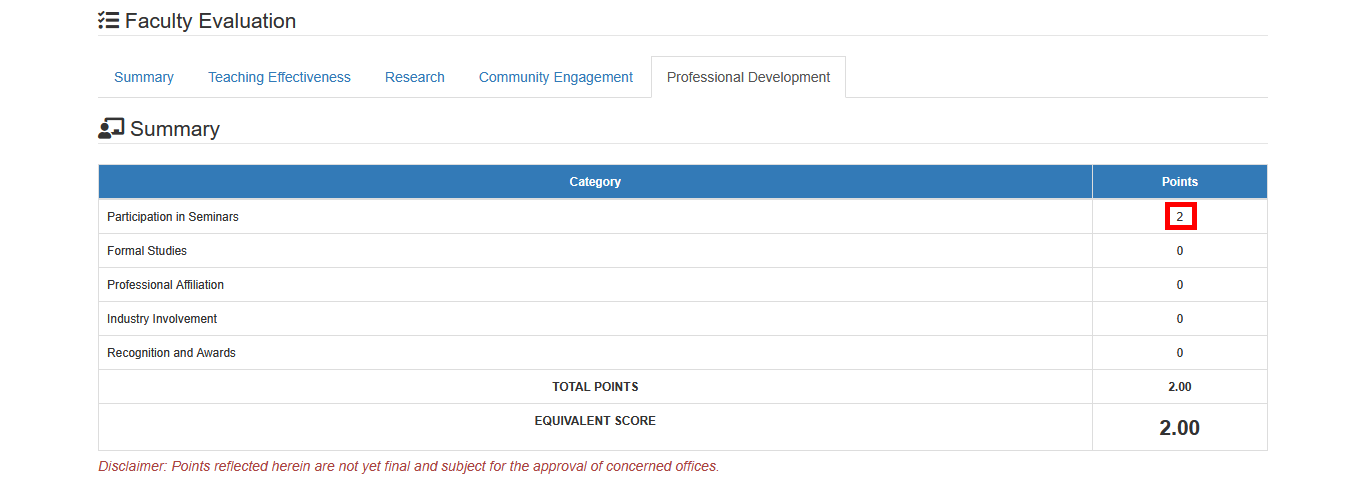Click points value for Professional Affiliation

tap(1180, 285)
